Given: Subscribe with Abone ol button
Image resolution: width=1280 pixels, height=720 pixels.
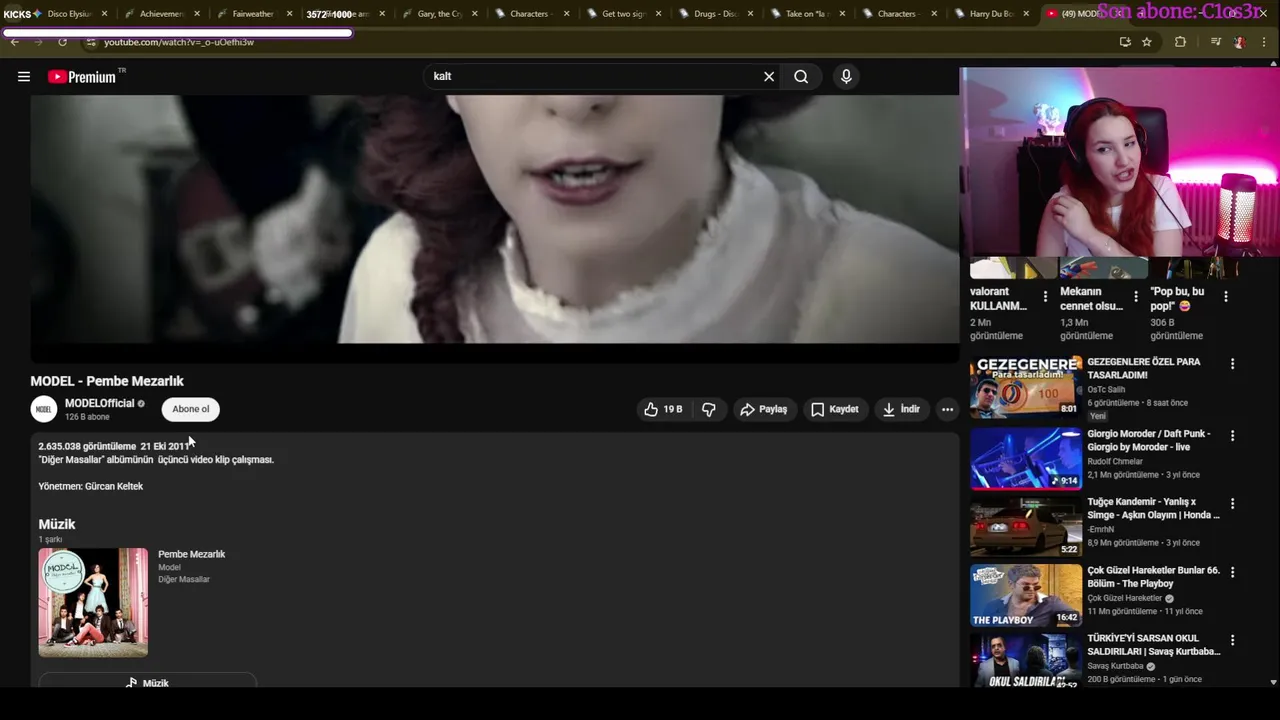Looking at the screenshot, I should click(x=190, y=409).
